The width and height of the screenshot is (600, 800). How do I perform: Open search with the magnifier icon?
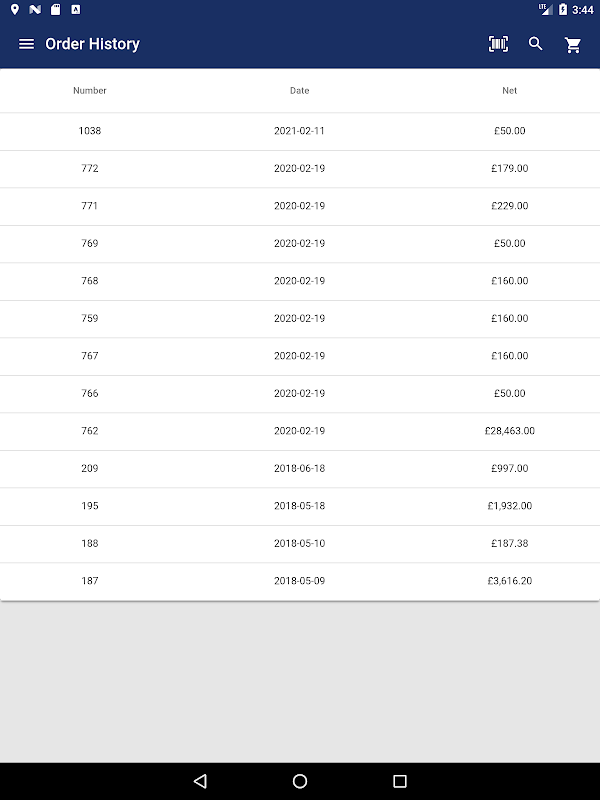pos(536,44)
